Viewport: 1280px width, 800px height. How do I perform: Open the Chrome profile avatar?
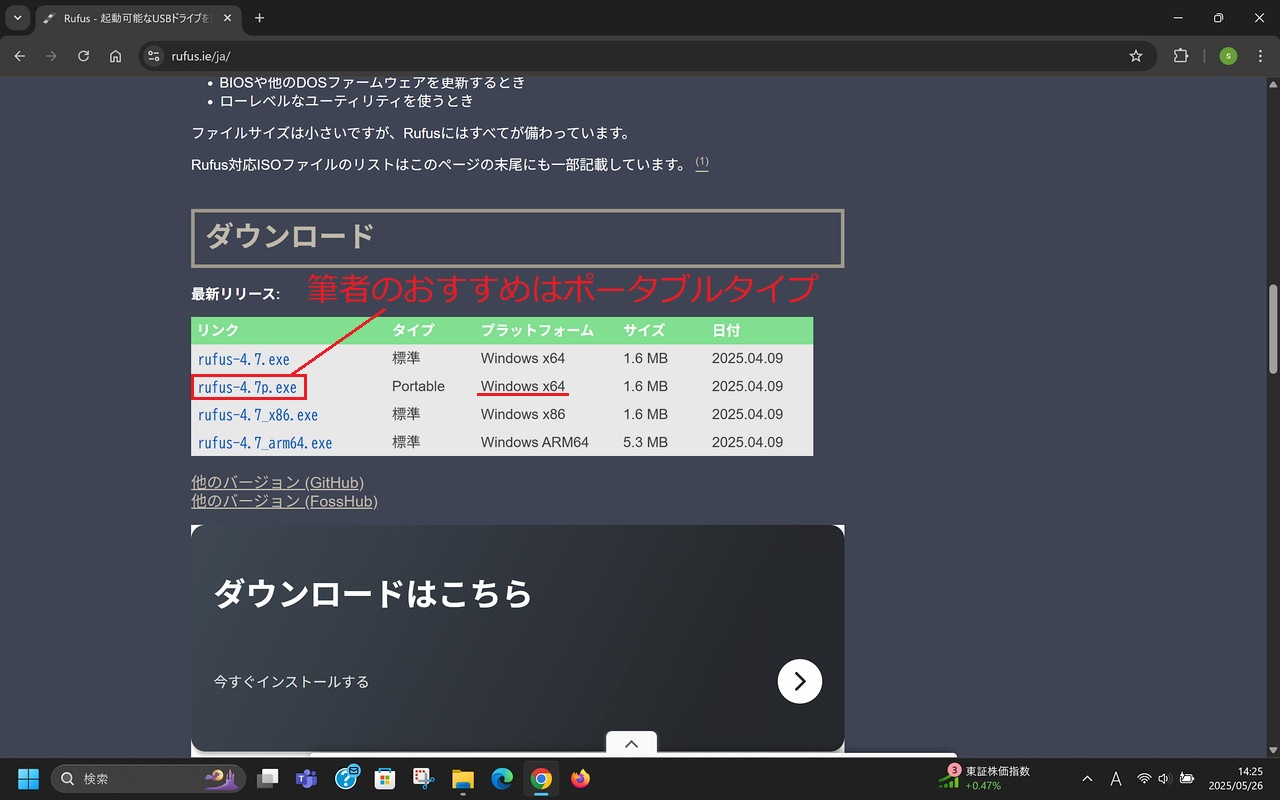click(1228, 56)
